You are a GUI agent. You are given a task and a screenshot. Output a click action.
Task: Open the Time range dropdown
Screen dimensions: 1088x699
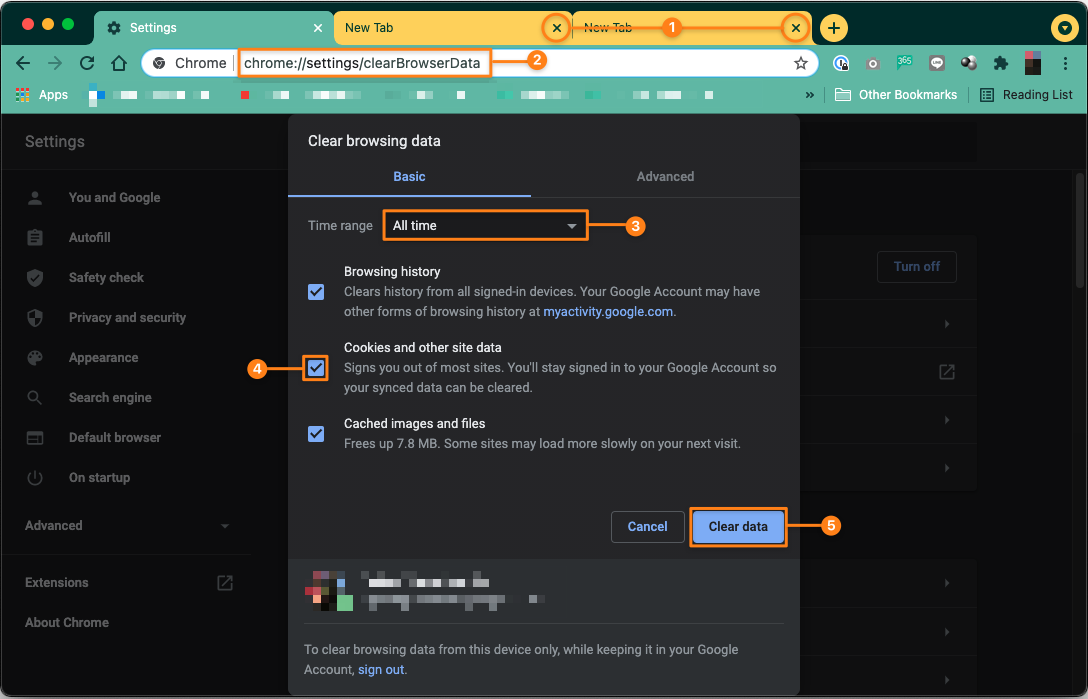[485, 226]
